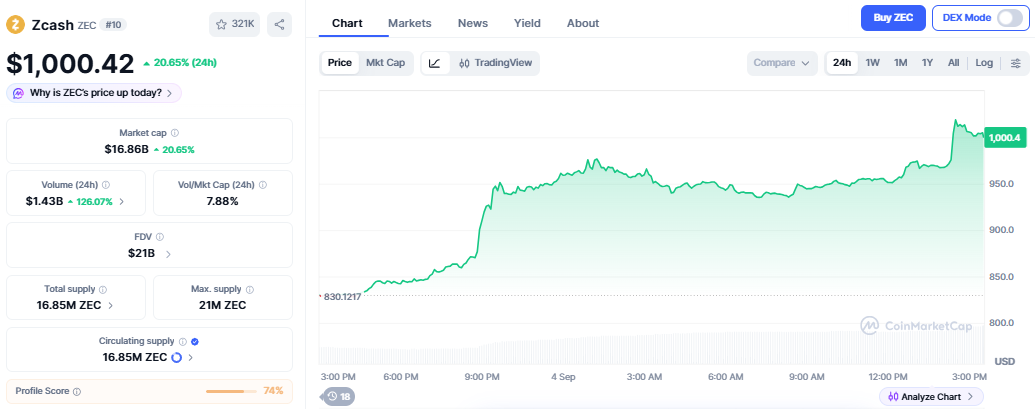Show the Max. supply info icon tooltip

(250, 289)
